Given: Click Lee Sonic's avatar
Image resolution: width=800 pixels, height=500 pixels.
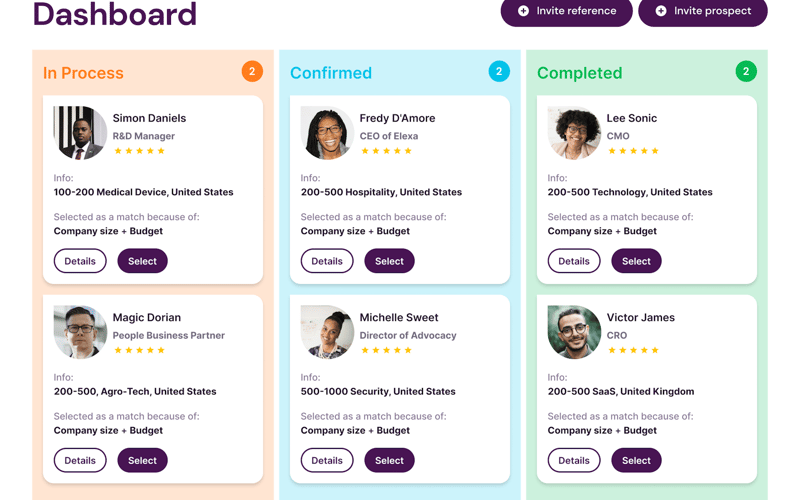Looking at the screenshot, I should click(574, 133).
